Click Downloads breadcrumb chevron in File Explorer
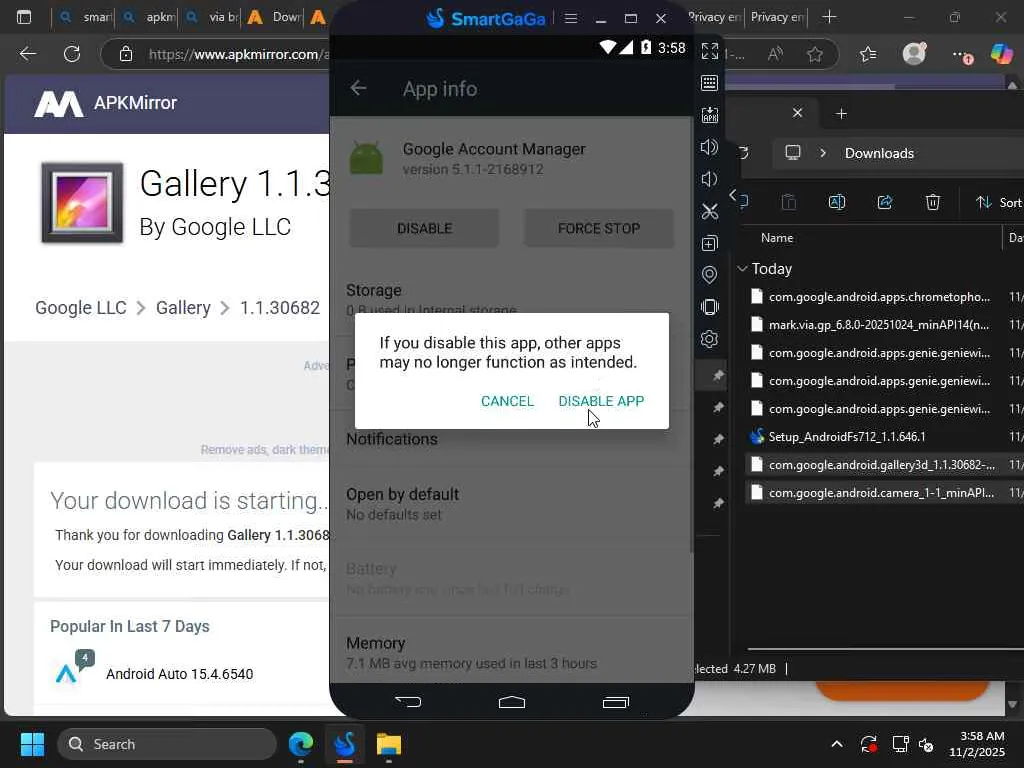The height and width of the screenshot is (768, 1024). [823, 153]
